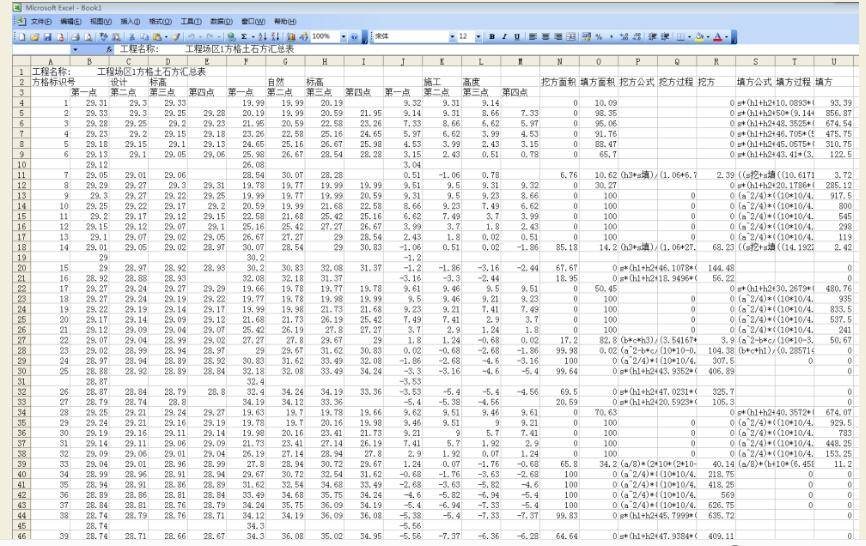
Task: Select row header 27
Action: pyautogui.click(x=22, y=340)
